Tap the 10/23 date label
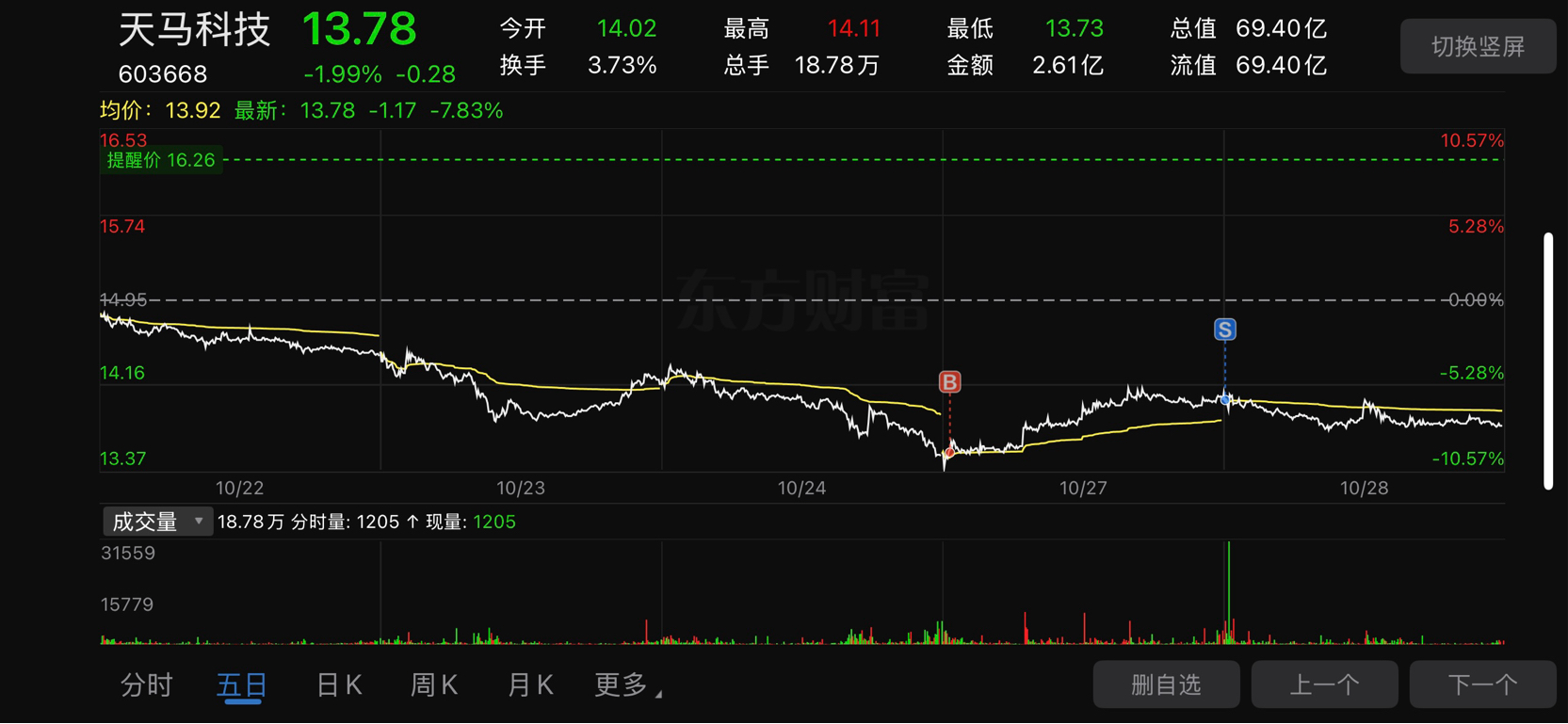The height and width of the screenshot is (724, 1568). coord(521,488)
